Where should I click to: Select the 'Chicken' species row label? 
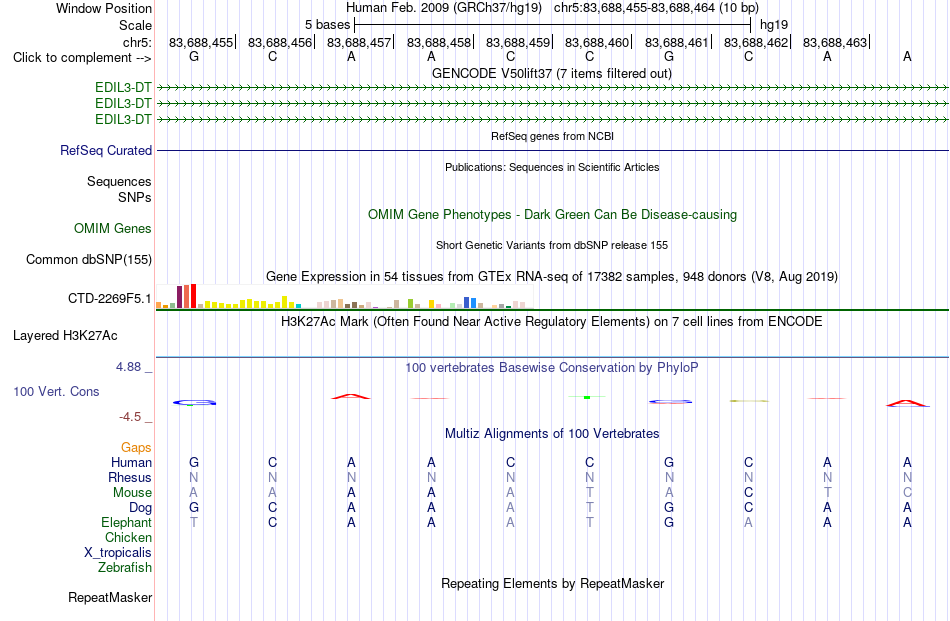pos(128,537)
